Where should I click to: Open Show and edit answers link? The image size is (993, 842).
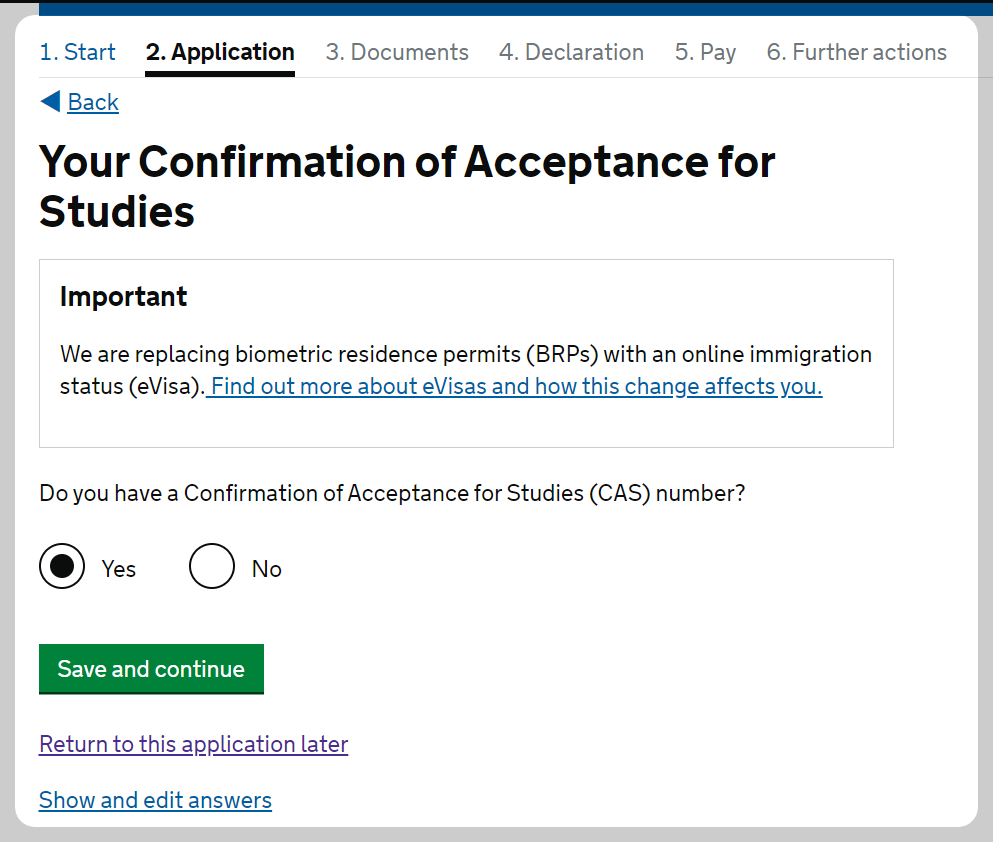click(x=155, y=800)
